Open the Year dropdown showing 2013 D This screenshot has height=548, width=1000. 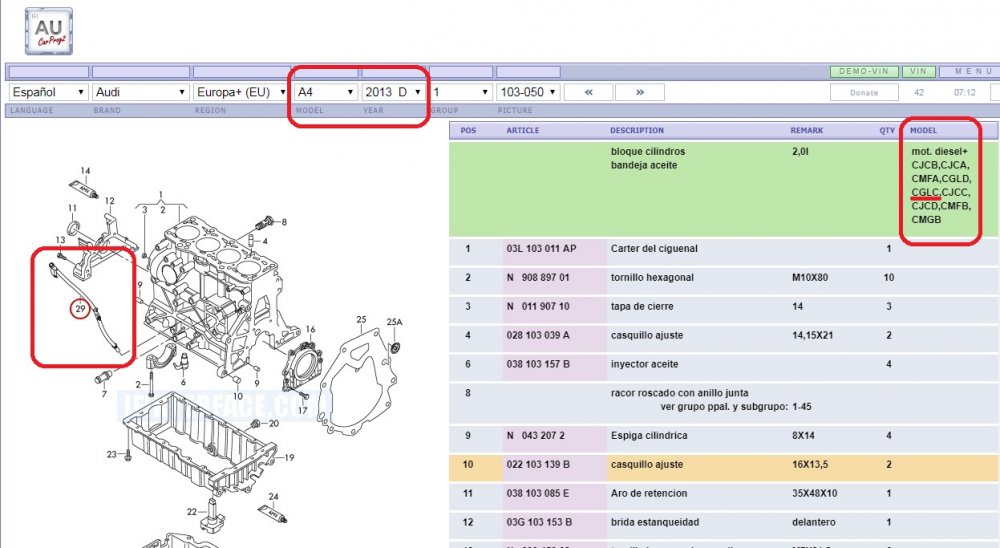(392, 92)
